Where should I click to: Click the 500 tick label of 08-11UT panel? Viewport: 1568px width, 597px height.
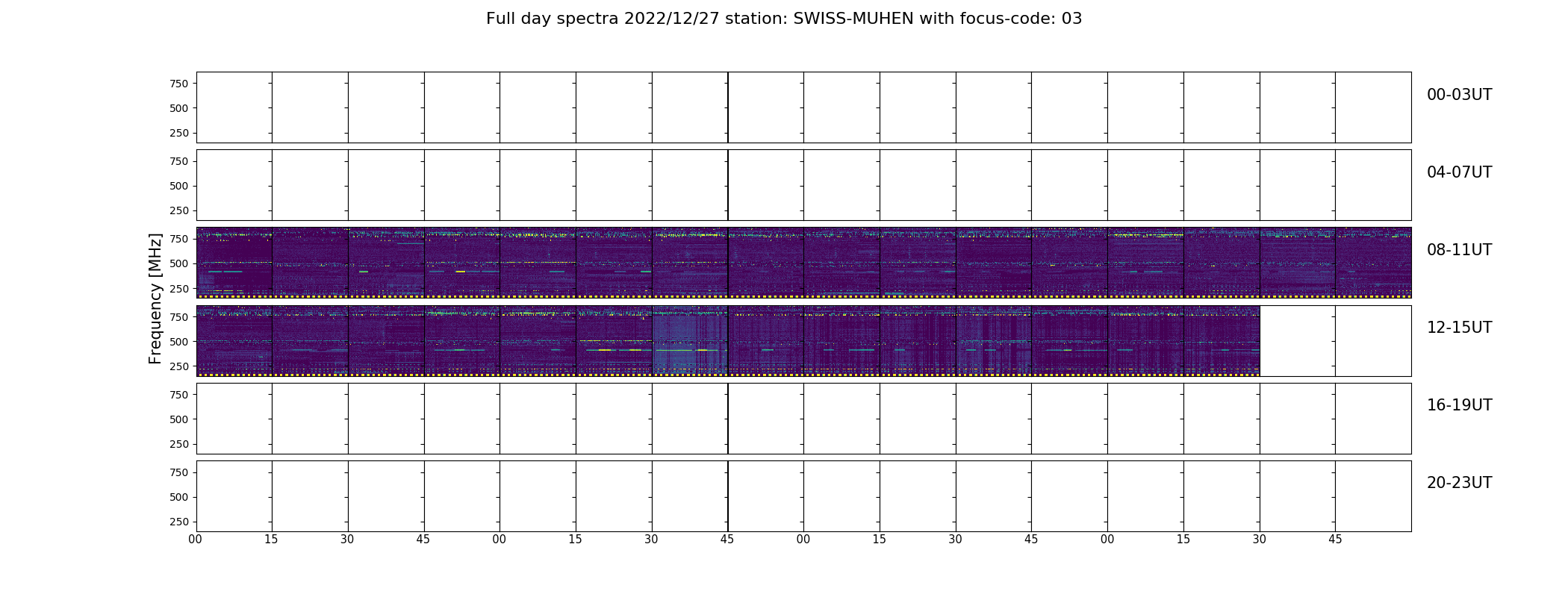(x=178, y=263)
